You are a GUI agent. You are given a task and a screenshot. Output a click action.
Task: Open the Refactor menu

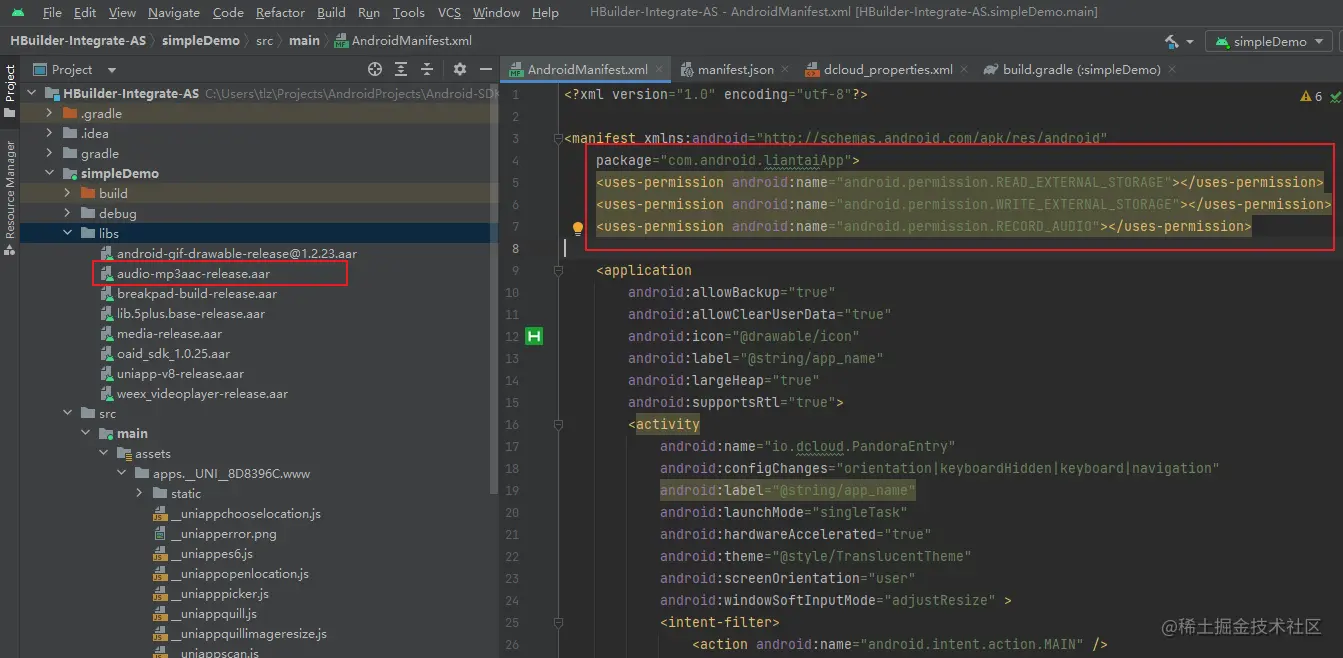(280, 13)
